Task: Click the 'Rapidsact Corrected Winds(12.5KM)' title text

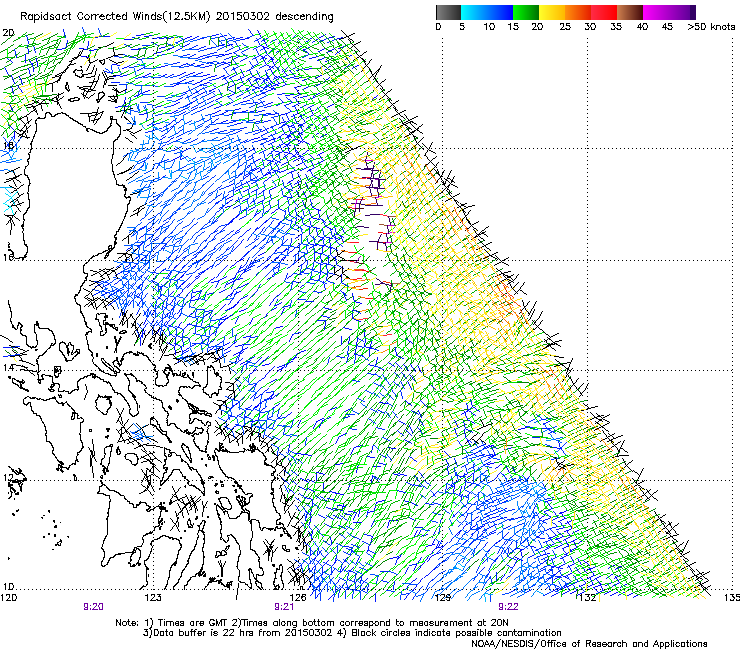Action: click(x=116, y=17)
